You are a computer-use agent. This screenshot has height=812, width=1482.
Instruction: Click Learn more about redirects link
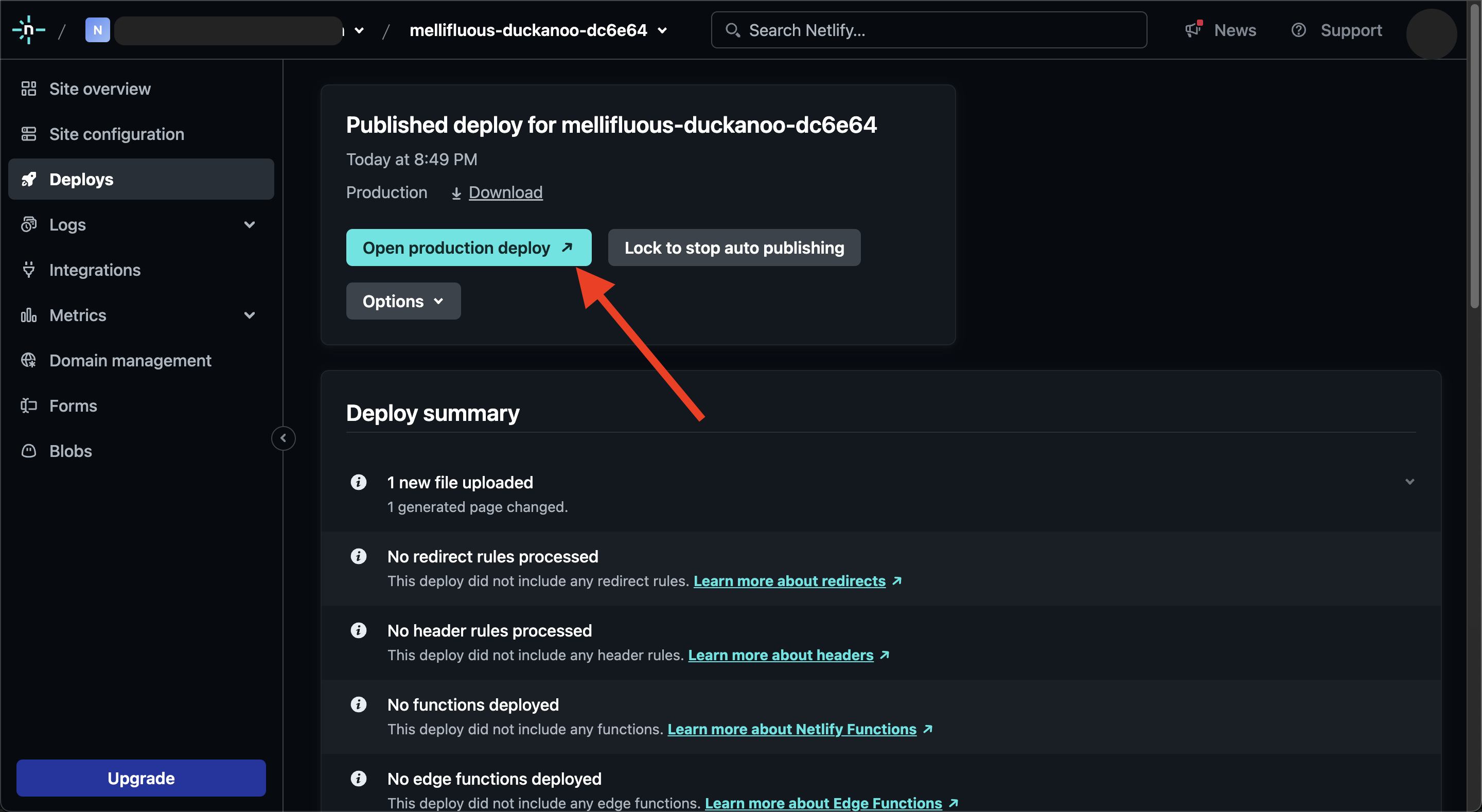click(789, 580)
